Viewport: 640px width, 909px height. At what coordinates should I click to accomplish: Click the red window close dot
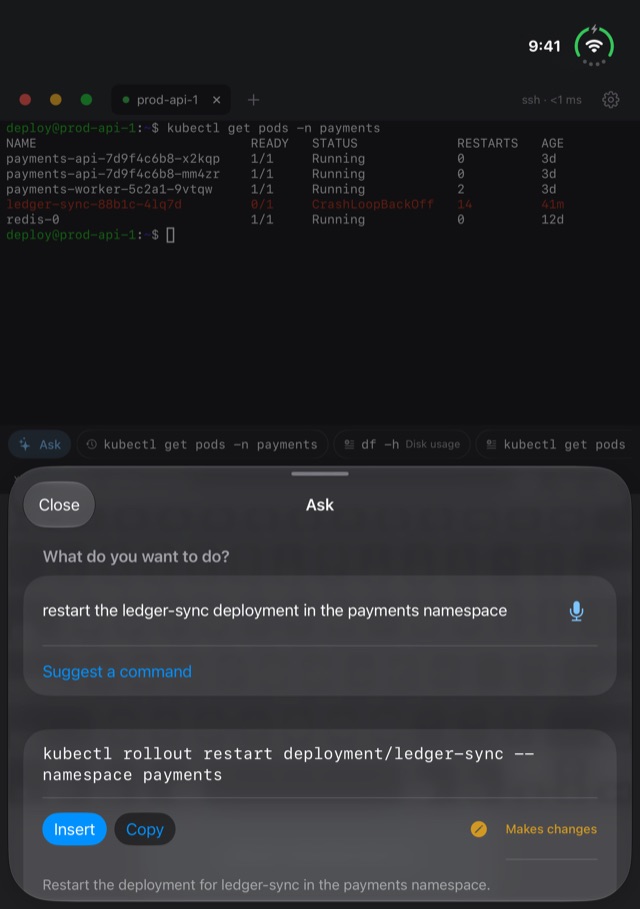pos(25,100)
